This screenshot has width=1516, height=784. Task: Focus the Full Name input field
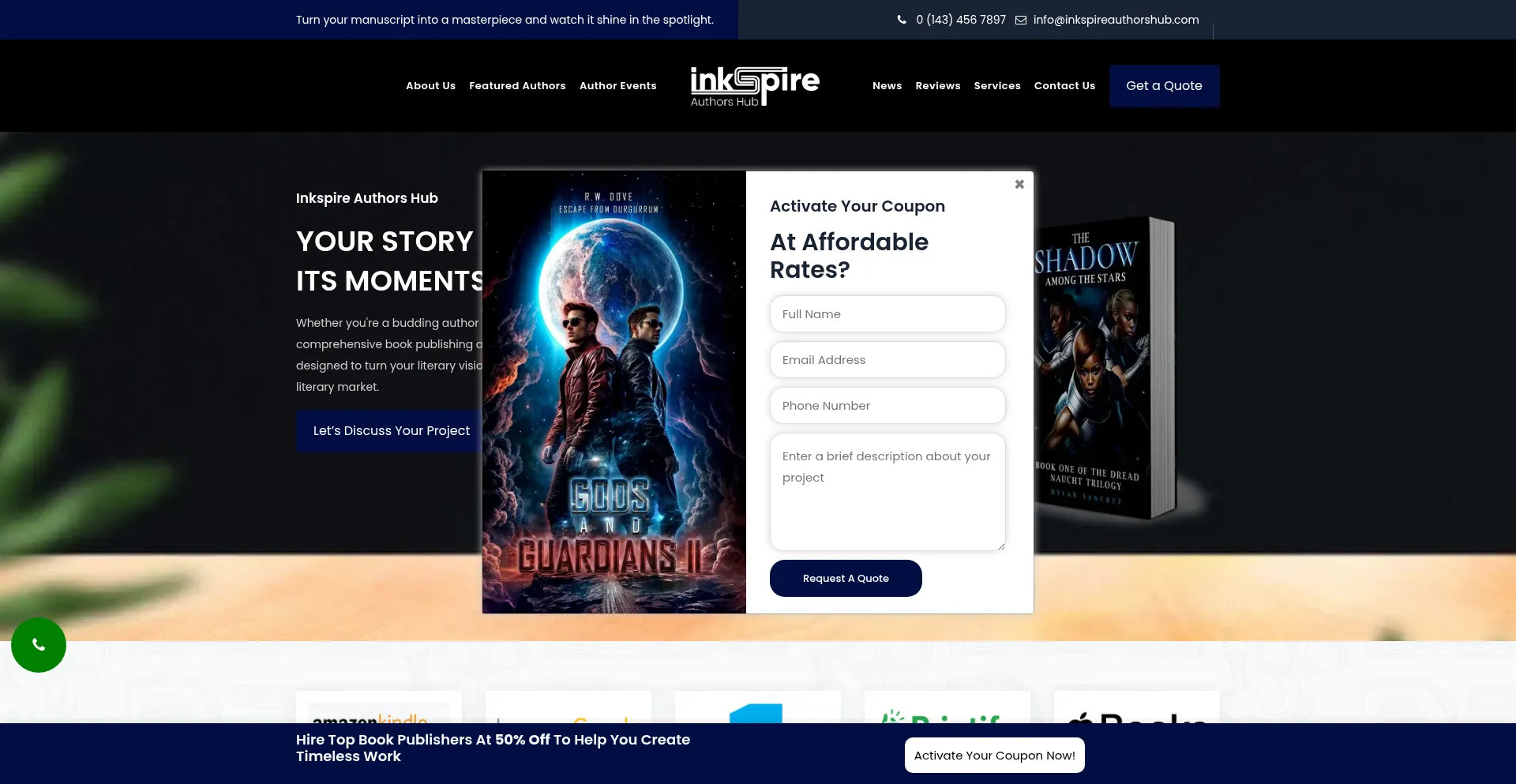coord(887,314)
